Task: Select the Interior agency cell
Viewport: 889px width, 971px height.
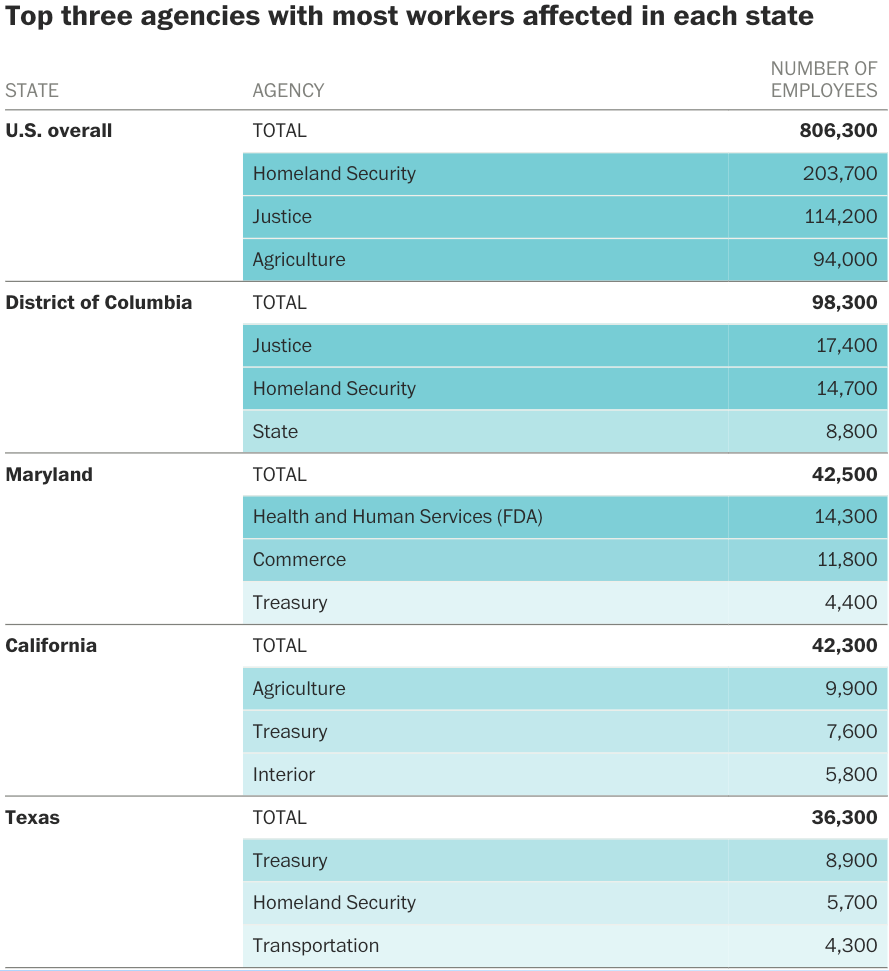Action: 283,775
